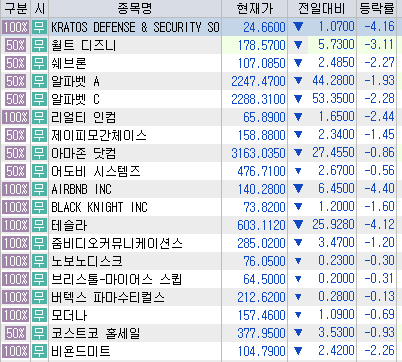This screenshot has height=362, width=402.
Task: Click the down arrow in 어도비 시스템즈 row
Action: pos(298,171)
